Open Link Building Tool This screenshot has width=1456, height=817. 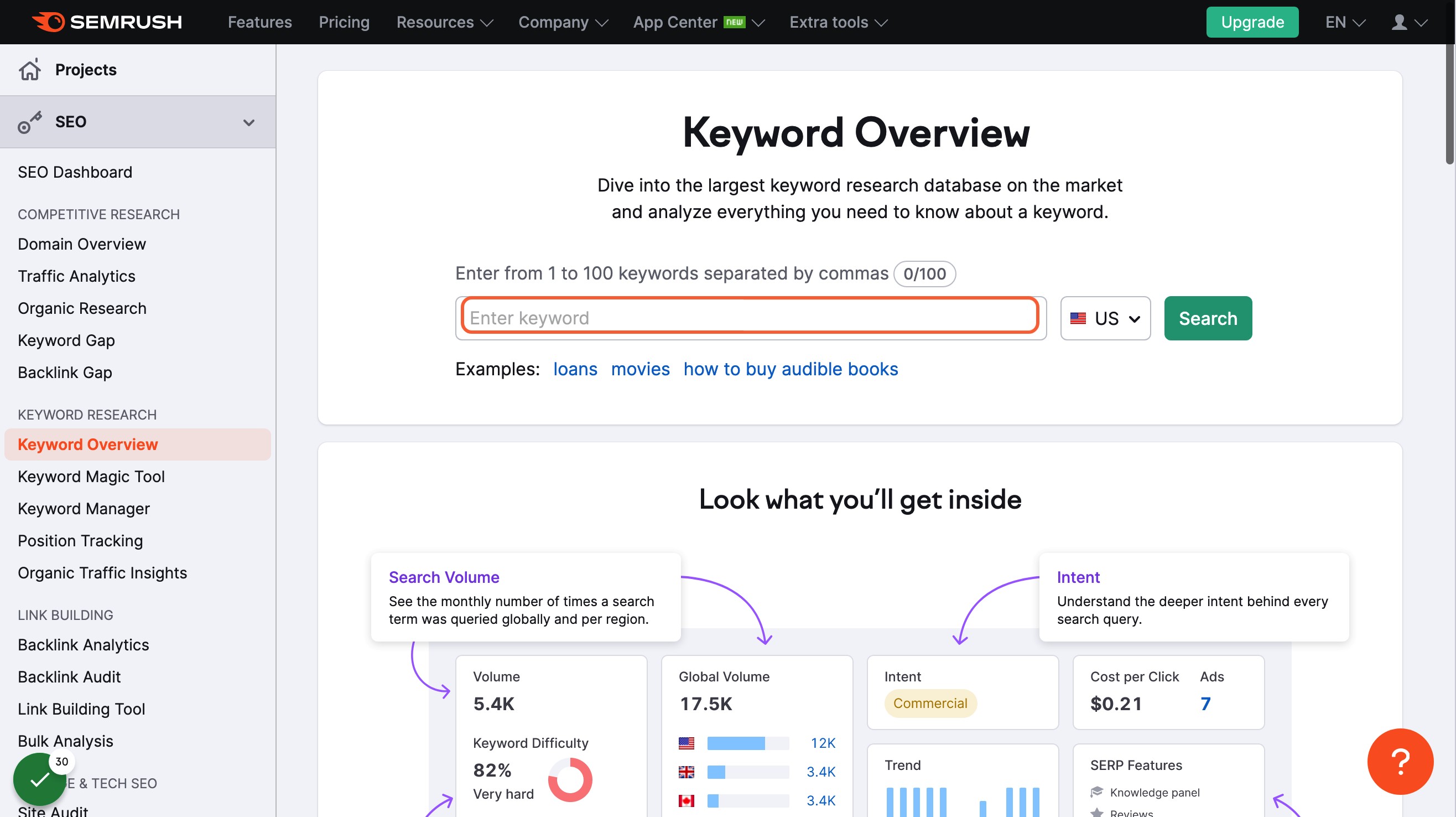tap(81, 709)
